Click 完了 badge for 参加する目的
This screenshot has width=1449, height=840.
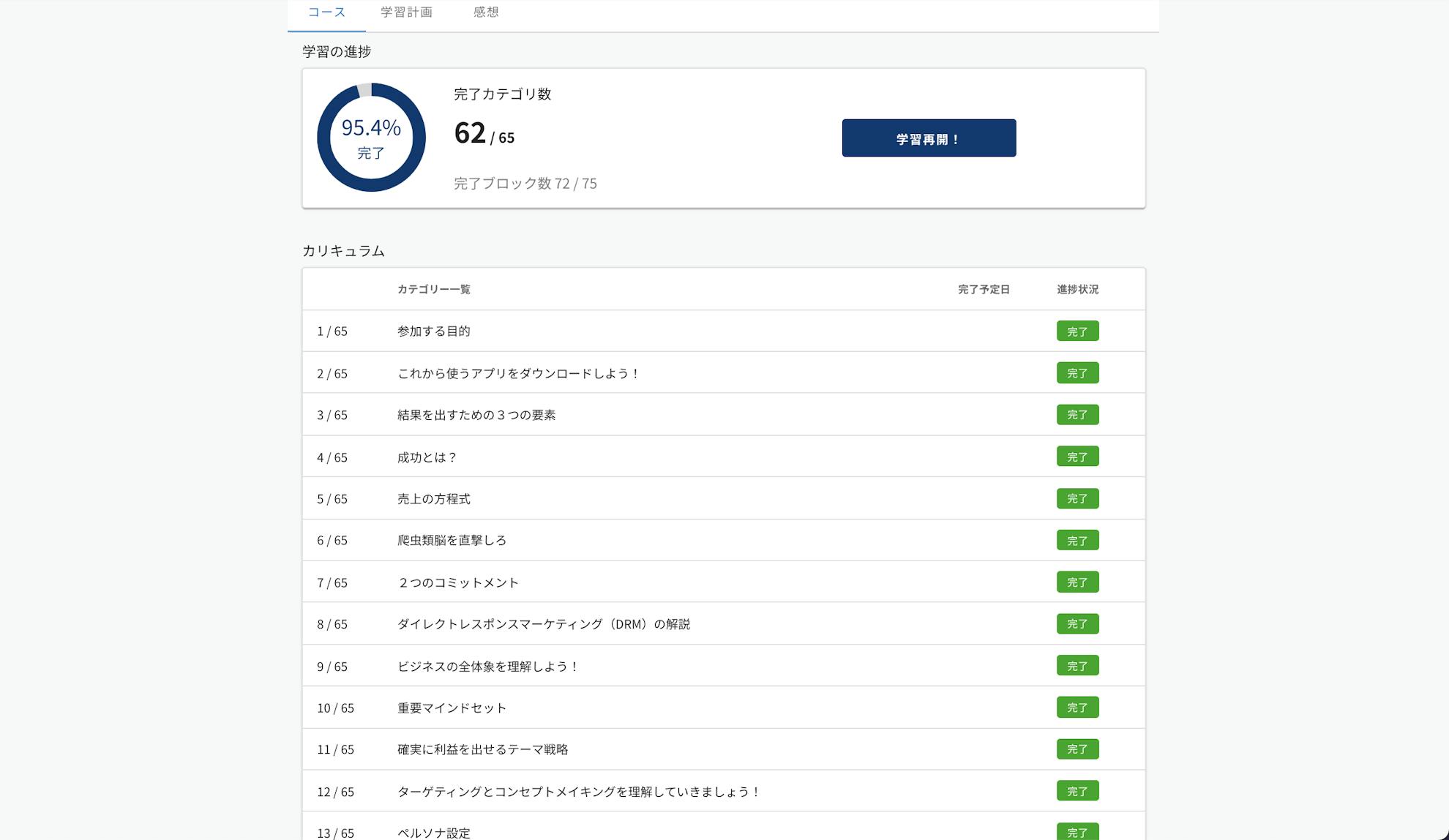pos(1077,331)
